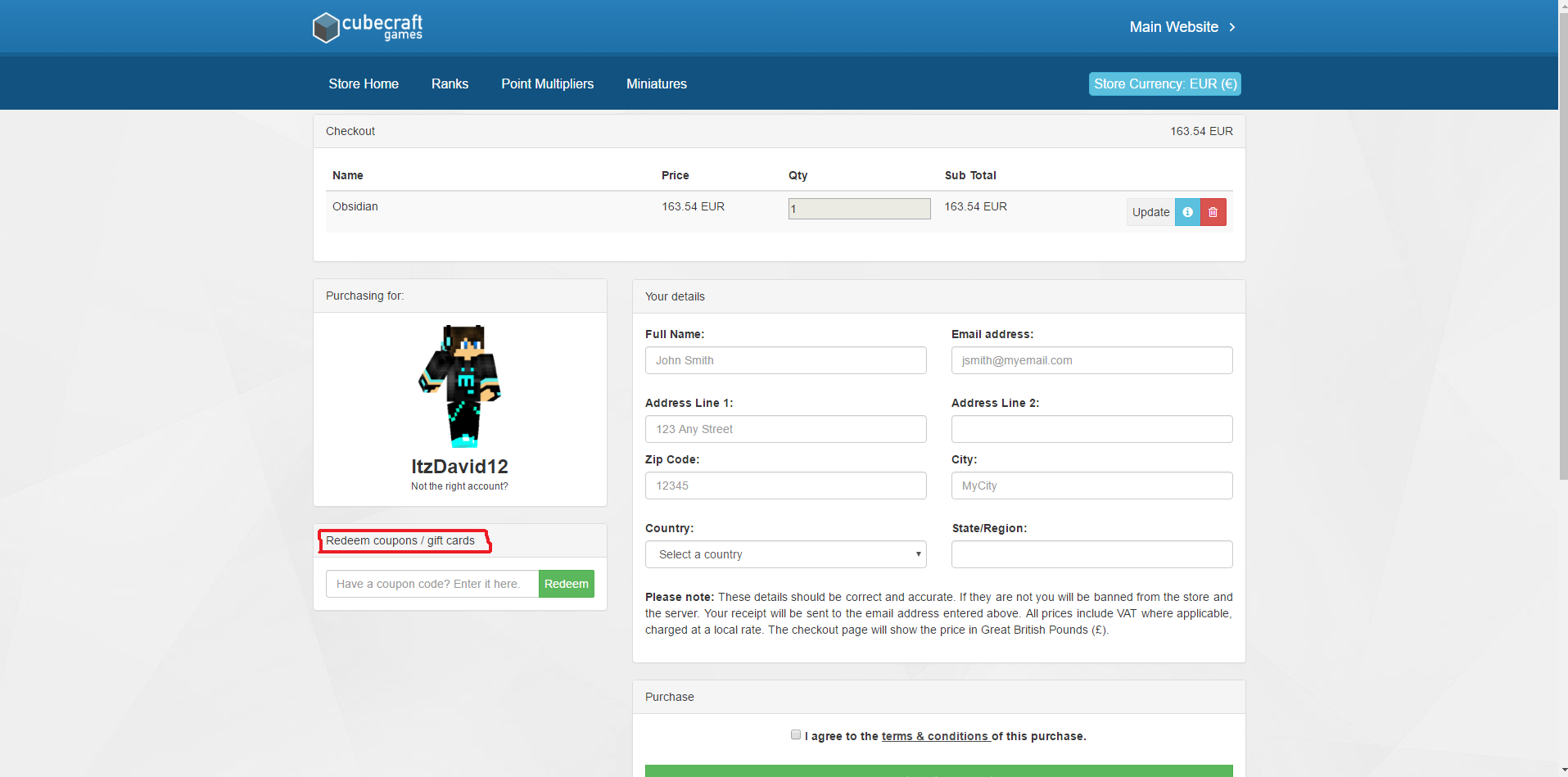
Task: Click the Redeem coupons / gift cards heading
Action: click(x=400, y=540)
